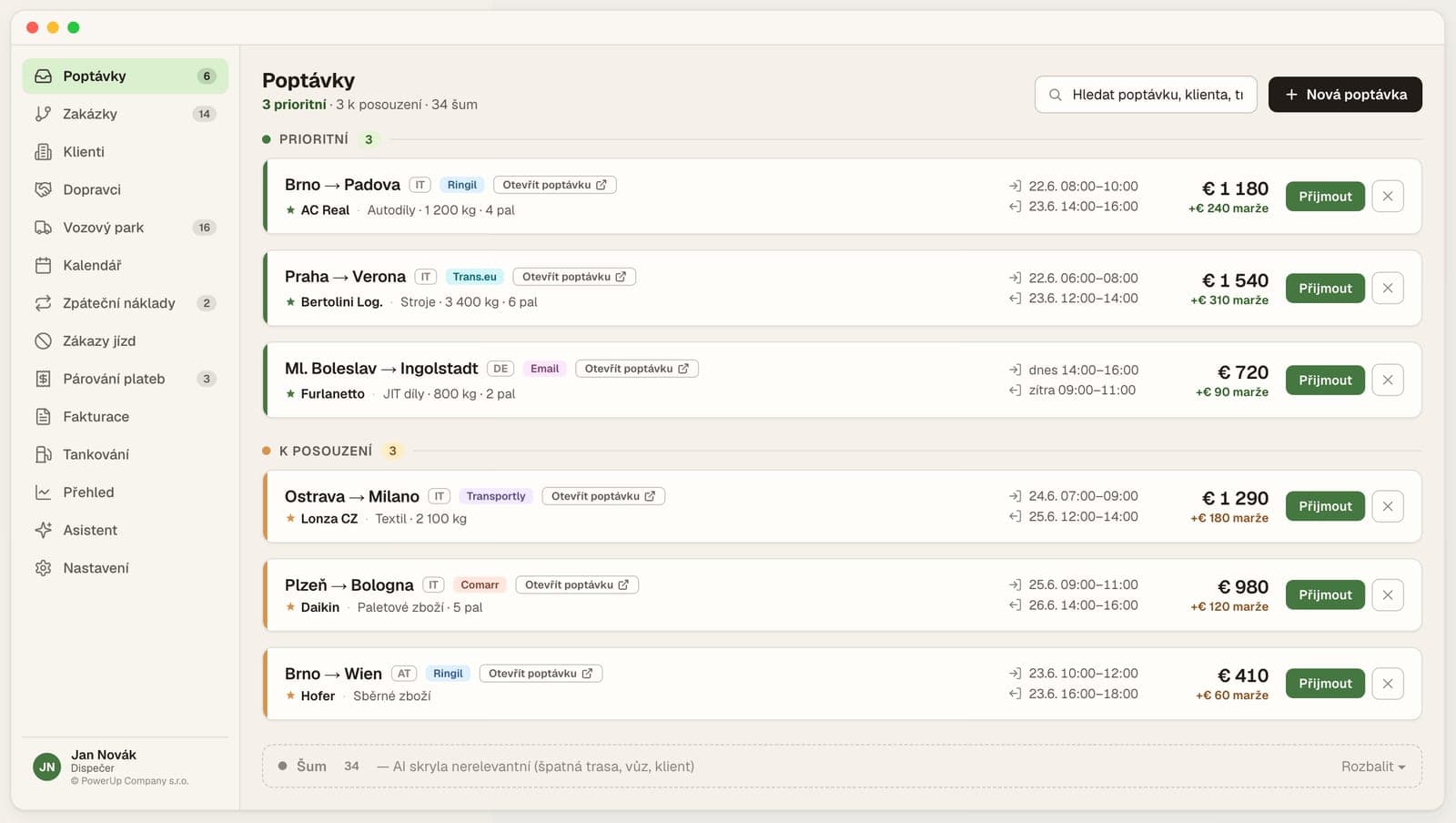Open the Párování plateb receipt icon

tap(43, 379)
